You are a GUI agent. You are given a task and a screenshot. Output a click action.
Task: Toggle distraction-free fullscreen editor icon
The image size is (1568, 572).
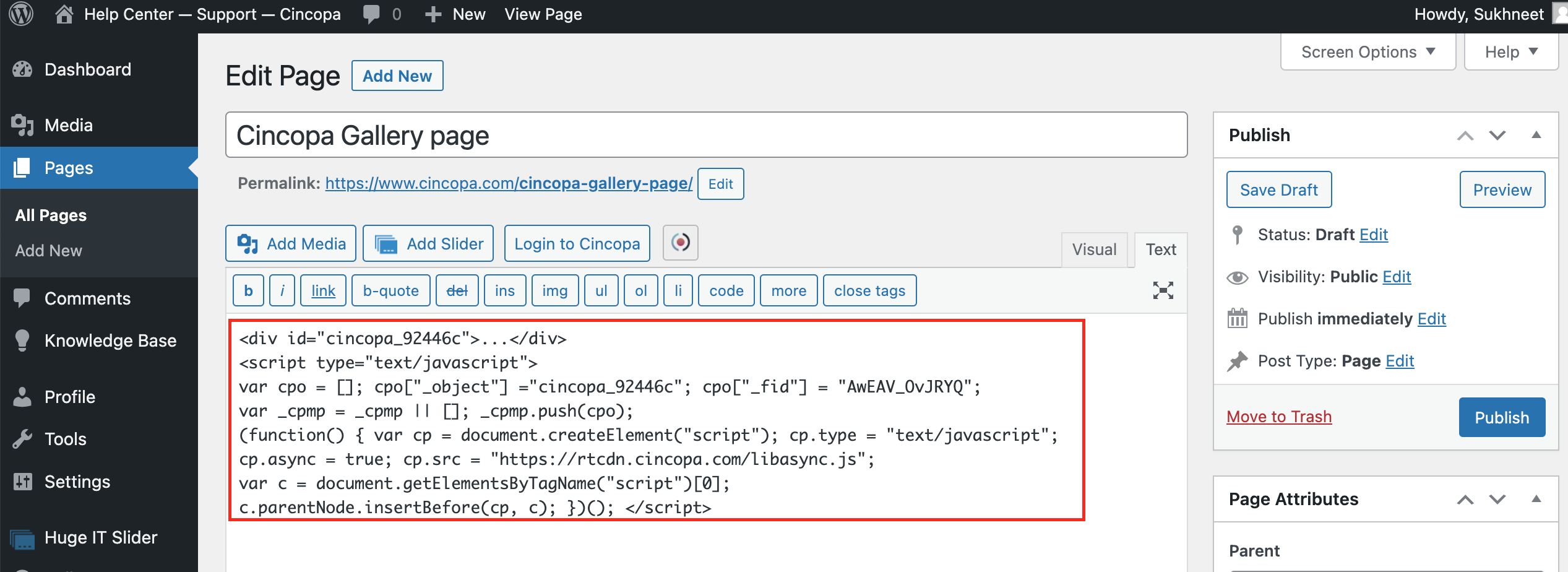click(x=1163, y=290)
